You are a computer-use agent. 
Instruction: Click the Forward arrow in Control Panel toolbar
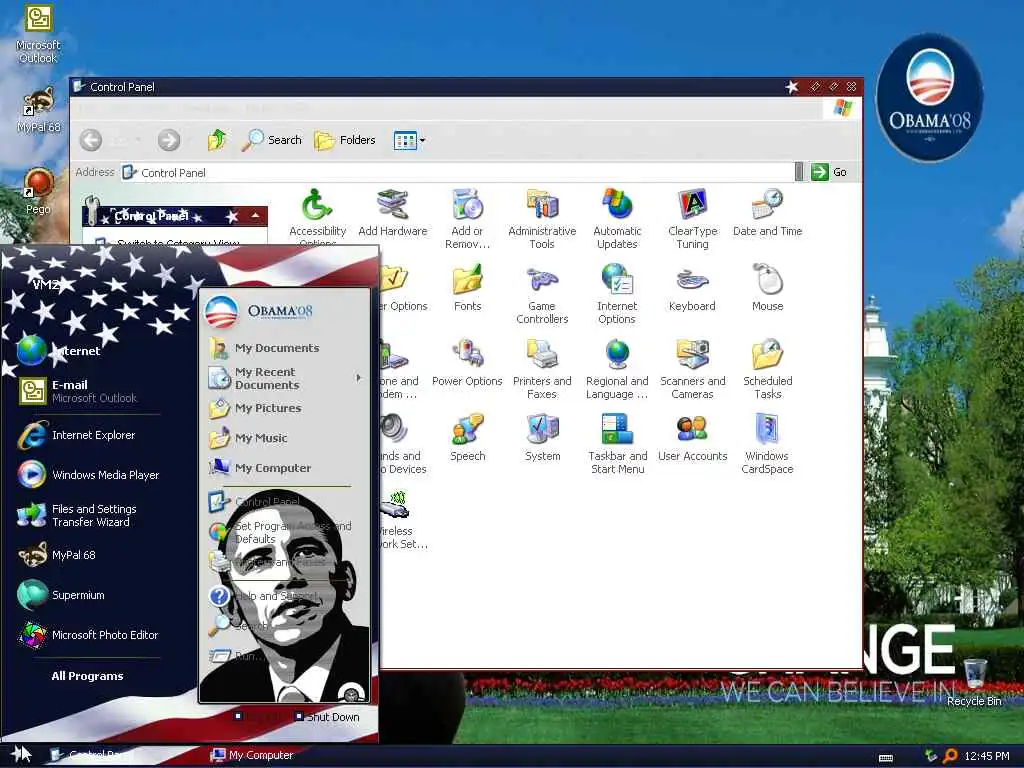(168, 140)
